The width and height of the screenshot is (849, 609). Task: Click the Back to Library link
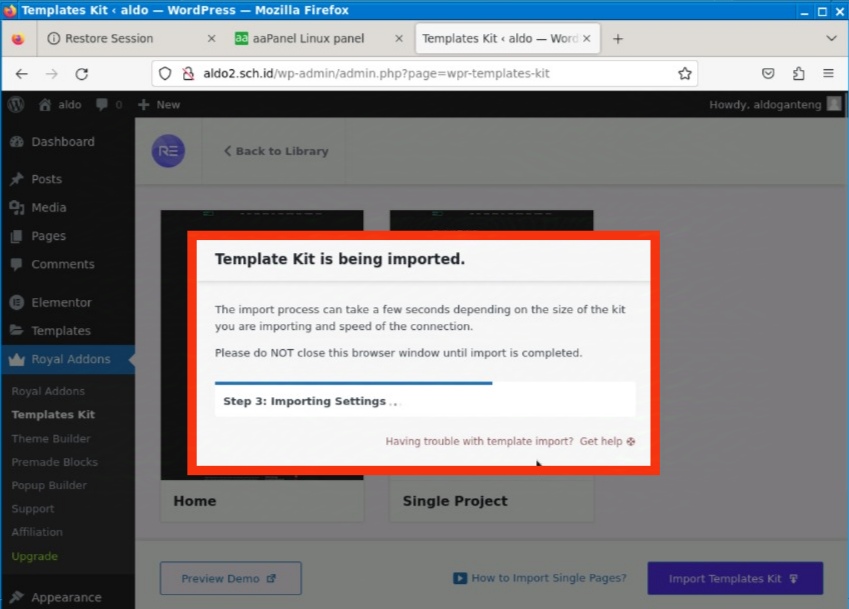(x=276, y=151)
